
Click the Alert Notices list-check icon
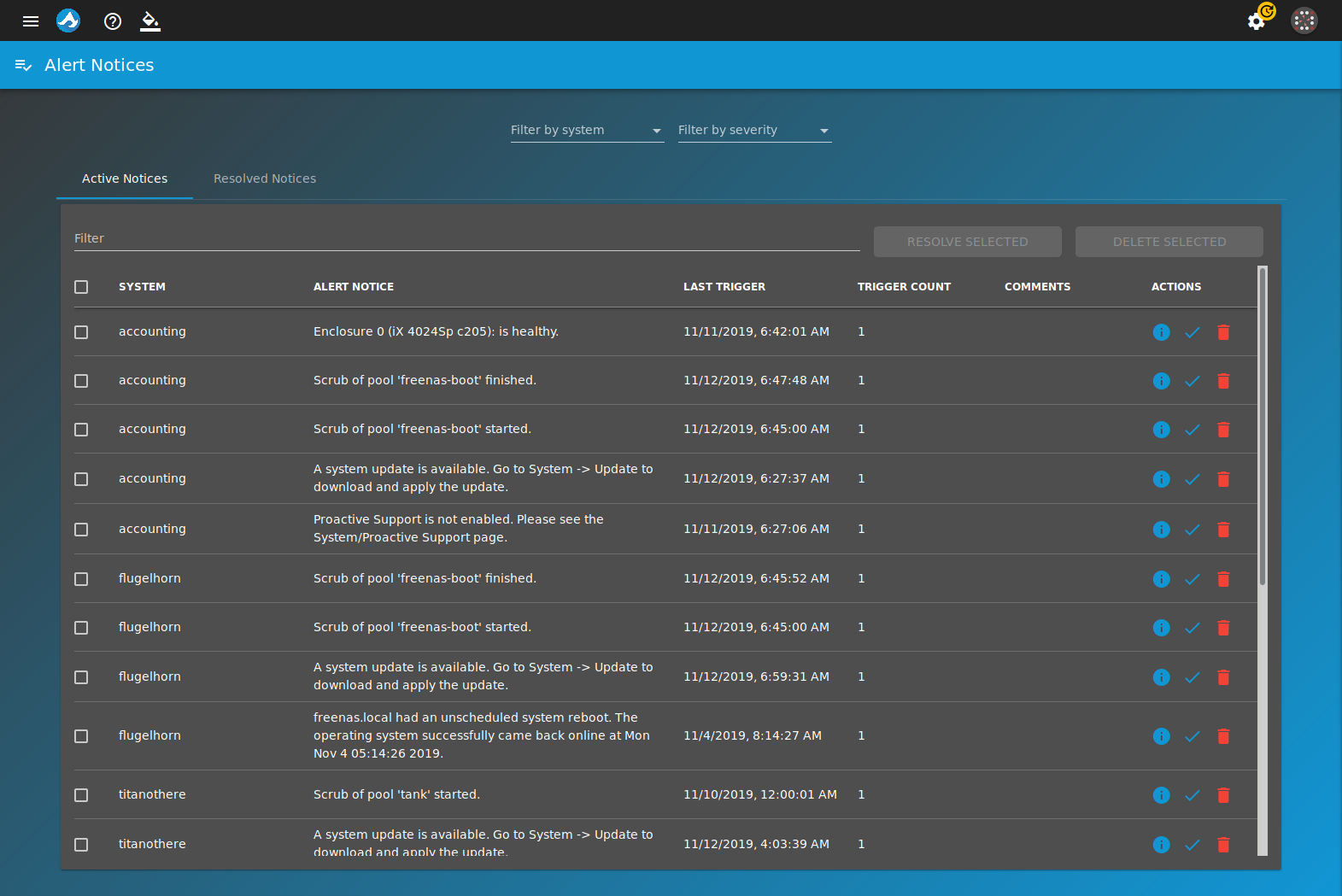click(23, 66)
